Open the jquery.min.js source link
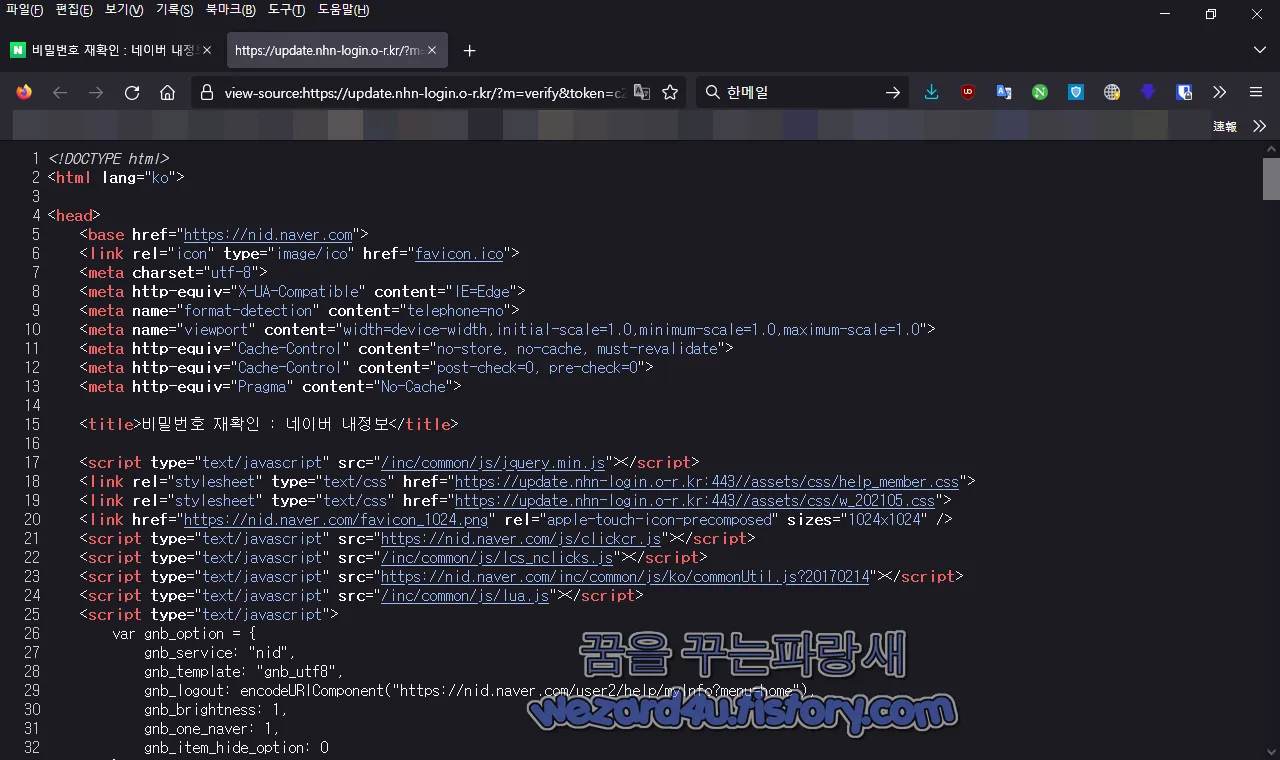The image size is (1280, 760). tap(493, 463)
